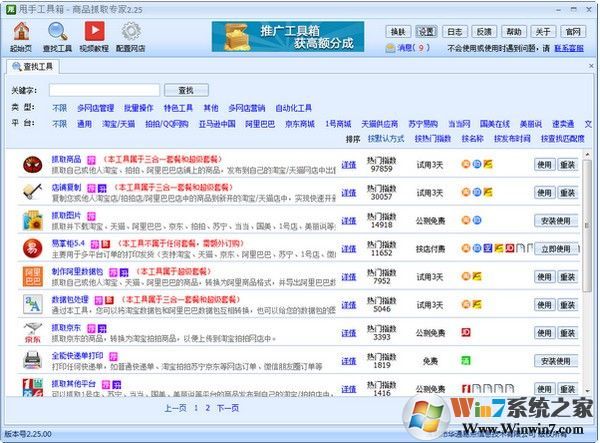
Task: Click the 抓取京东 tool icon
Action: point(33,332)
